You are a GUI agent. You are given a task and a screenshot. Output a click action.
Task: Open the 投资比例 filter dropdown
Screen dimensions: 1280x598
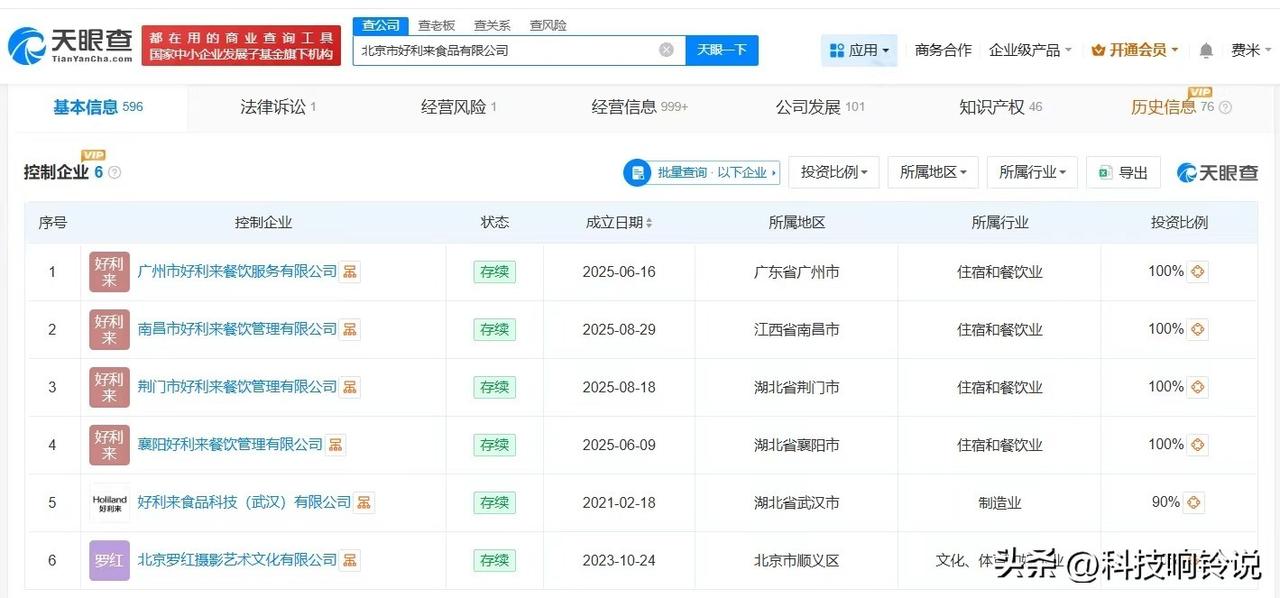[x=836, y=172]
